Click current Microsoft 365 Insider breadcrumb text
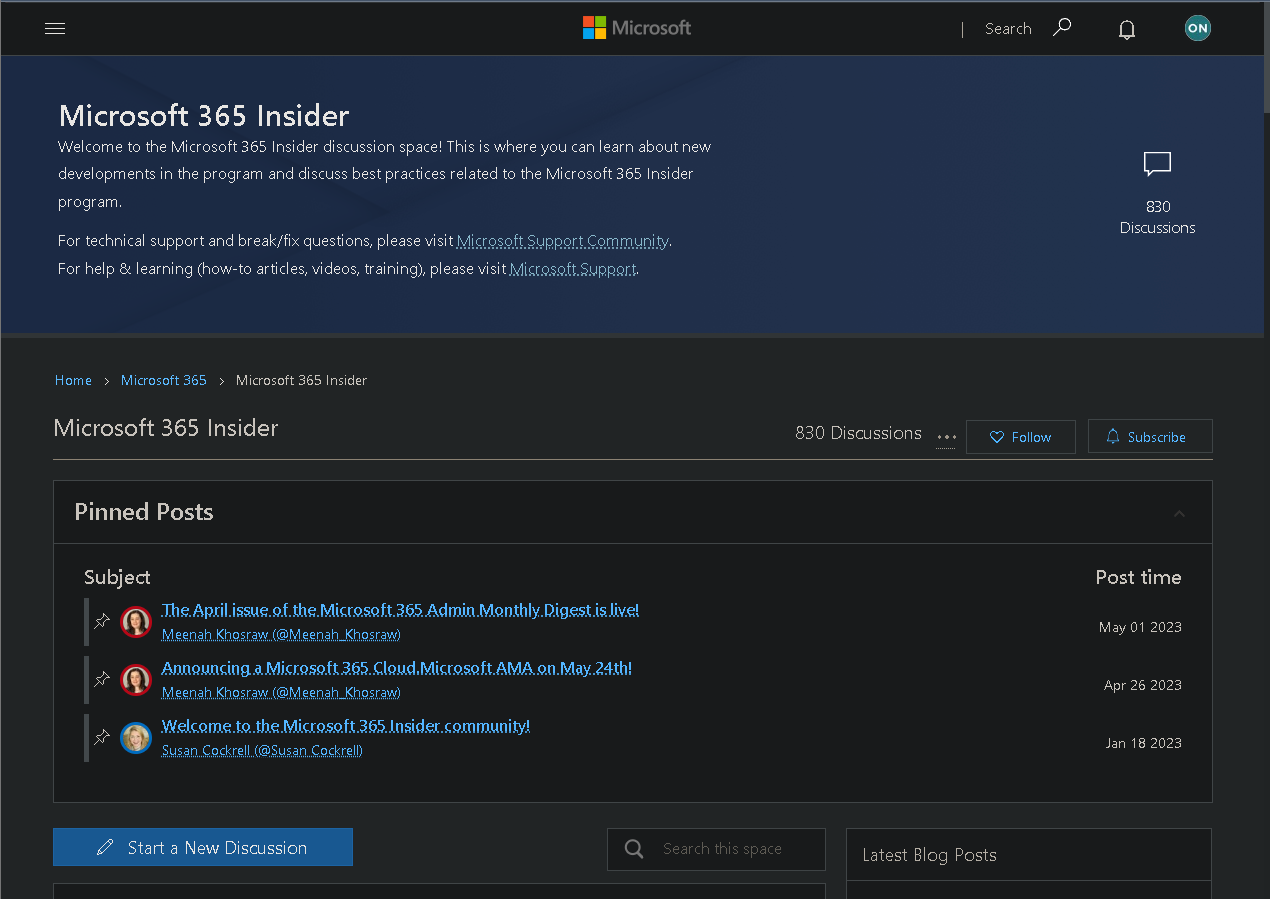The image size is (1270, 899). (x=301, y=380)
